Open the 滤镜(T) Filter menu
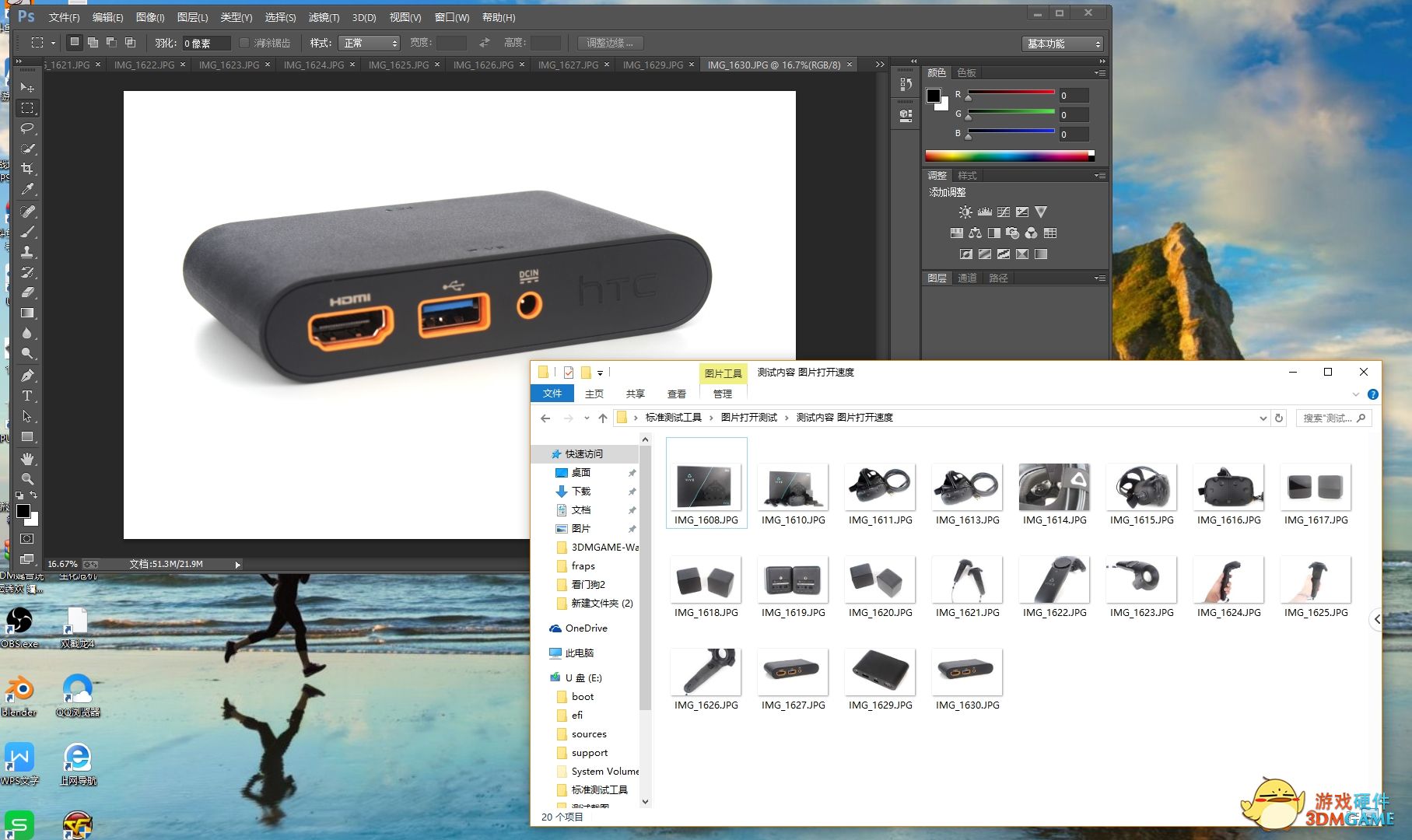The height and width of the screenshot is (840, 1412). click(x=324, y=17)
